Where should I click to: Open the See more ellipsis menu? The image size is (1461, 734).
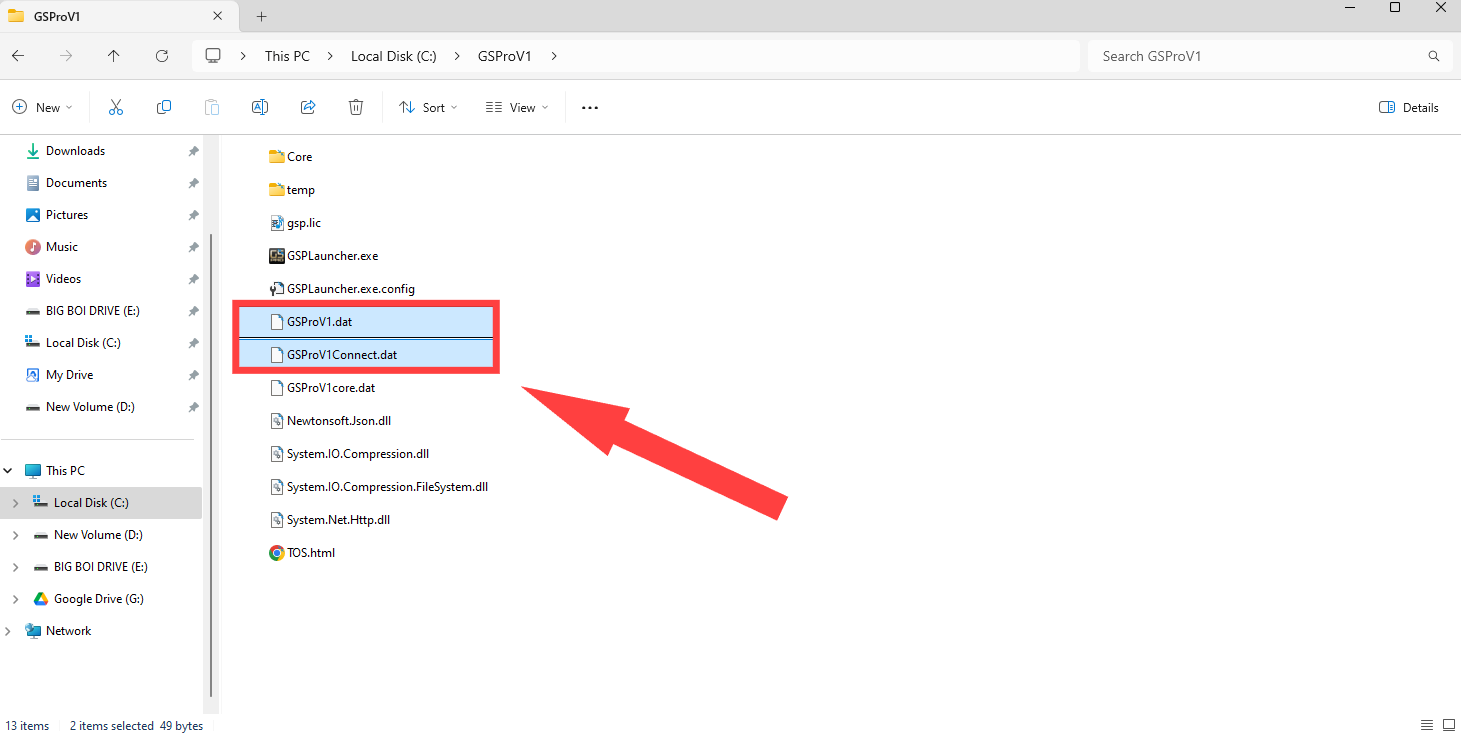coord(590,107)
